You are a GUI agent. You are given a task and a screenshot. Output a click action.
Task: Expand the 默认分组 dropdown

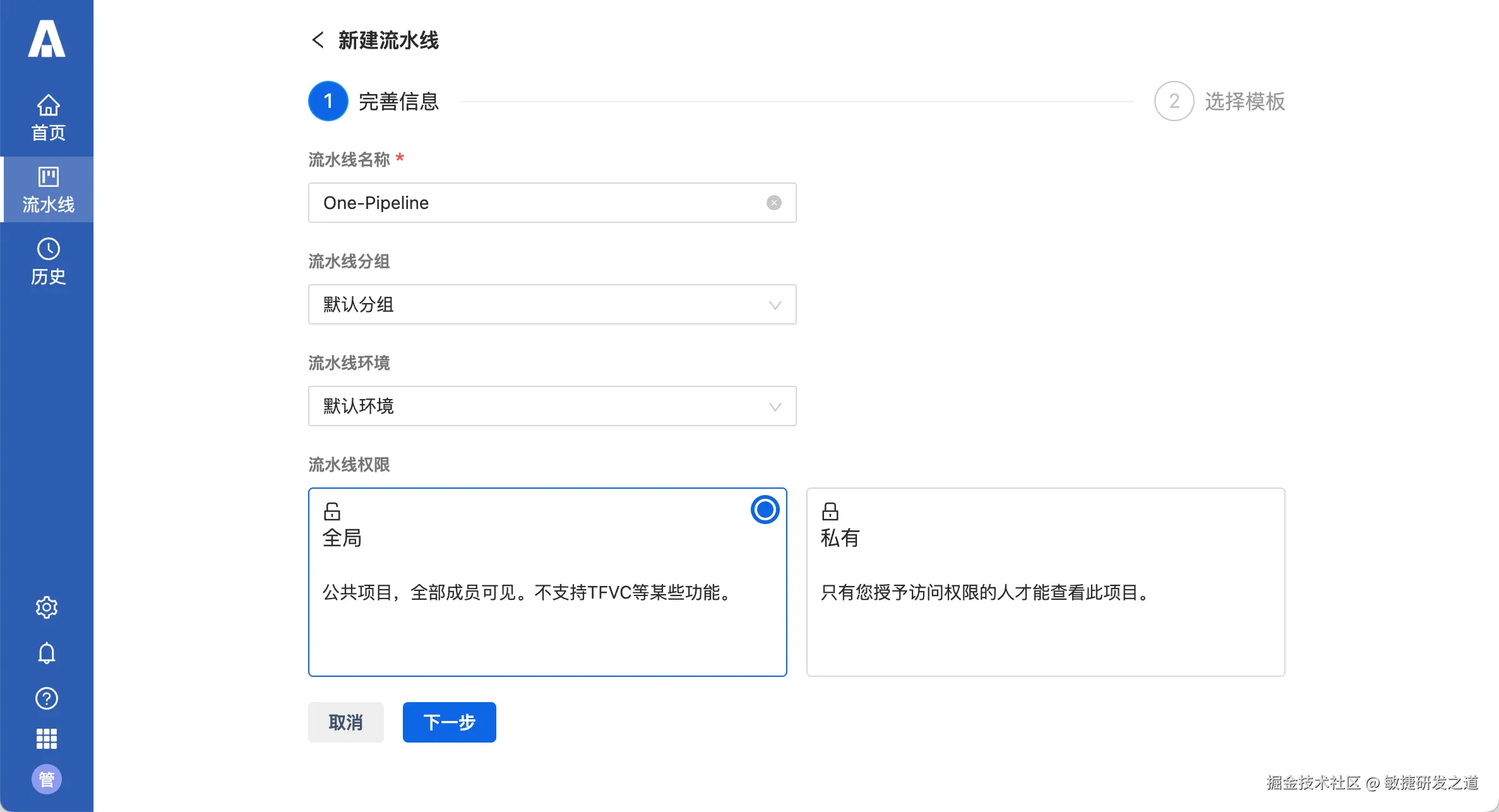pos(552,304)
